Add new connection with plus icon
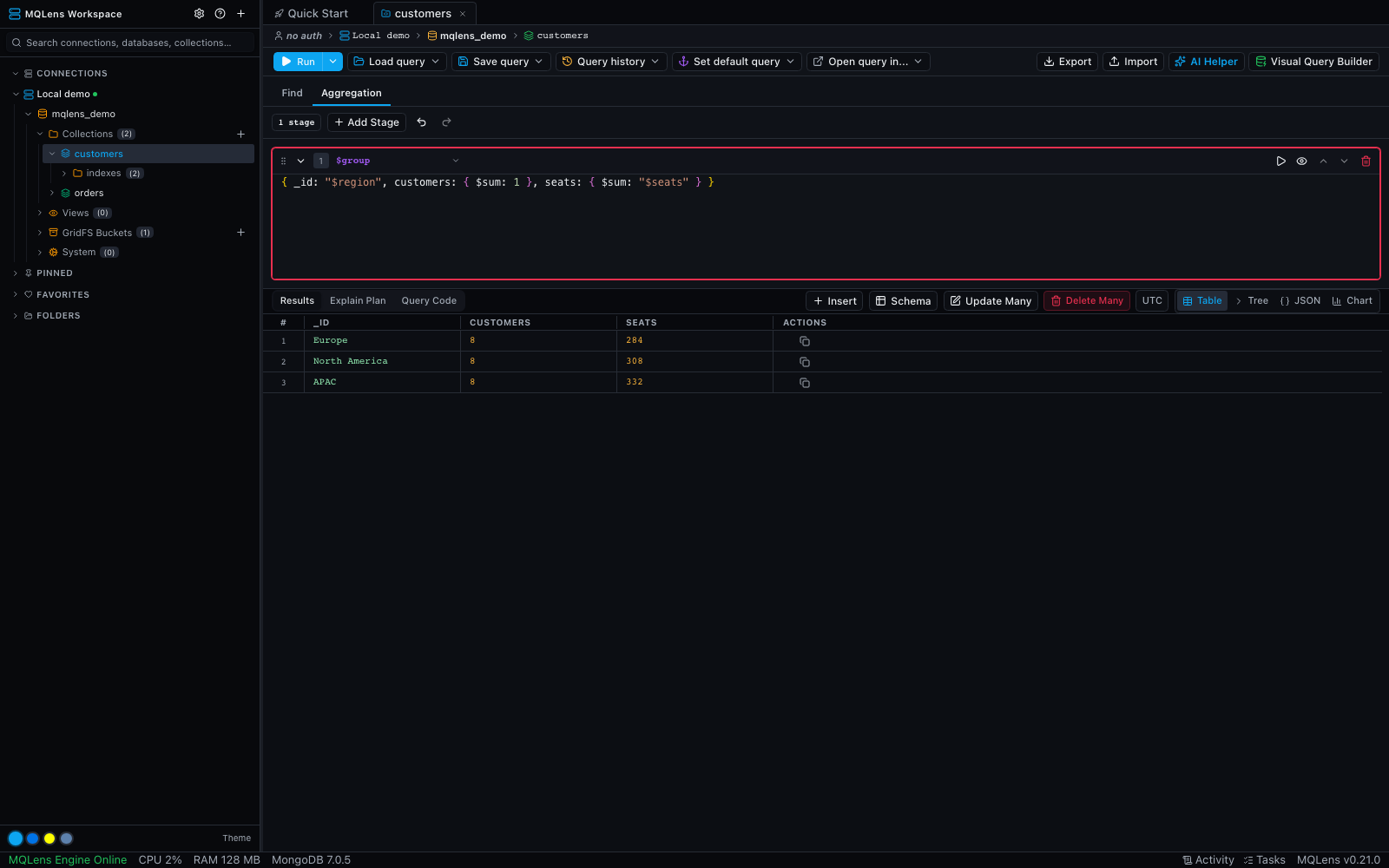 pyautogui.click(x=240, y=14)
